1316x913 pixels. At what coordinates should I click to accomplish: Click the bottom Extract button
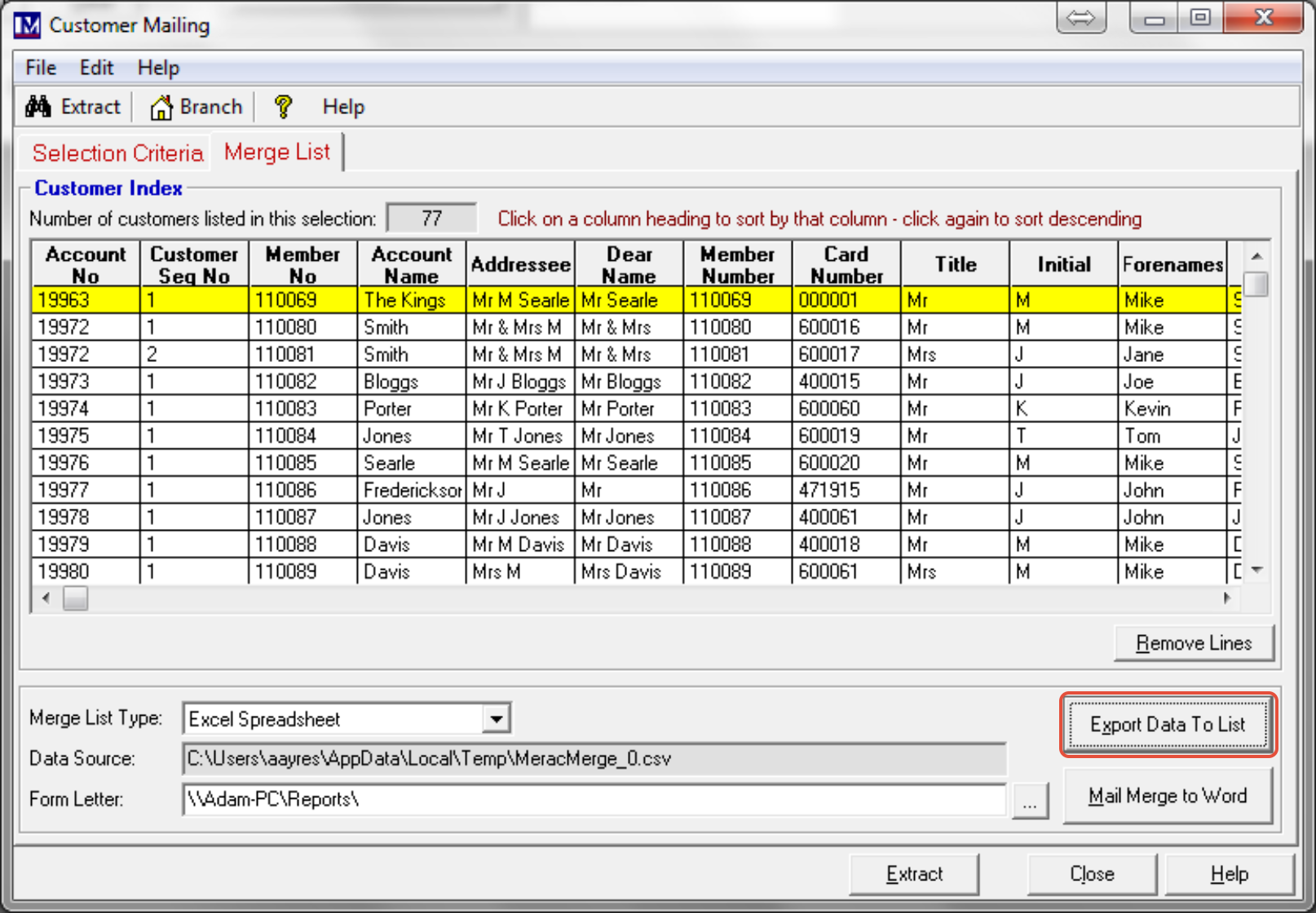(913, 874)
